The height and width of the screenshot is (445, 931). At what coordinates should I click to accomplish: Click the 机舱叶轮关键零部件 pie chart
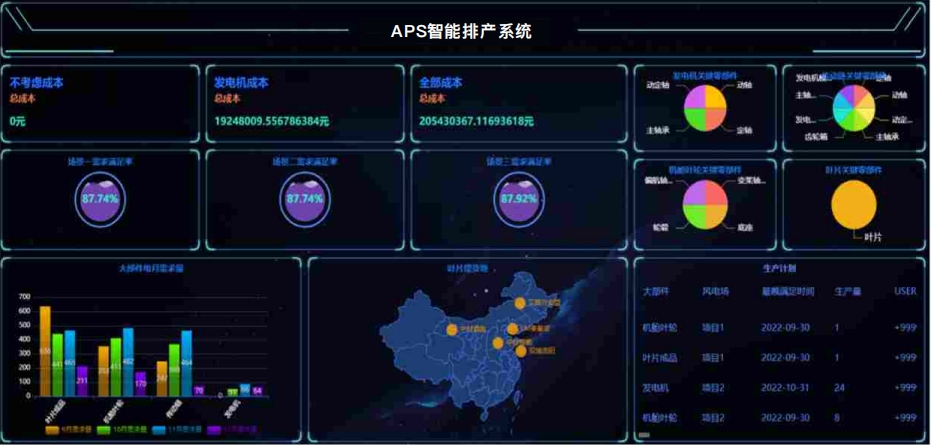pos(705,205)
